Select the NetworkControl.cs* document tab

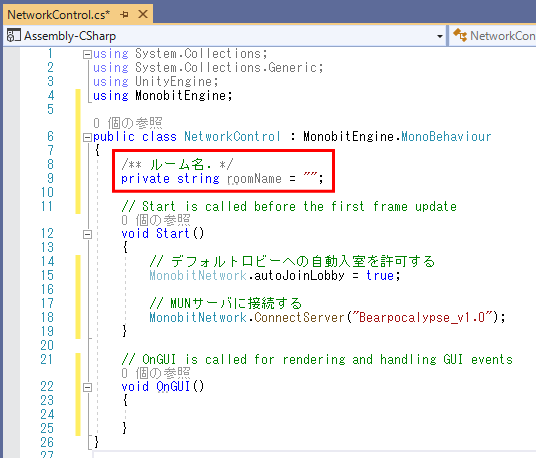click(58, 15)
